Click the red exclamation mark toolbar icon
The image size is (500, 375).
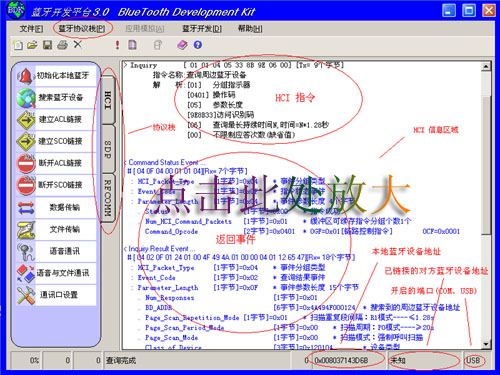point(117,45)
